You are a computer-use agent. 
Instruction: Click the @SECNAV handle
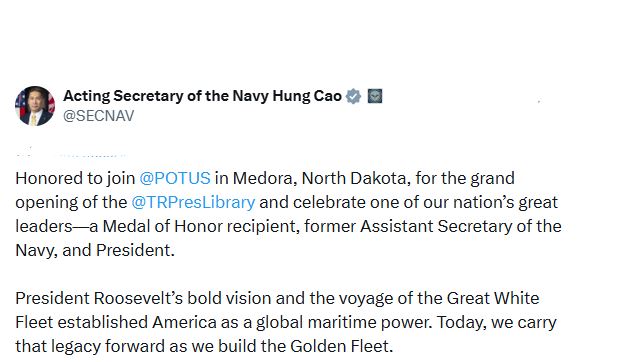click(98, 116)
